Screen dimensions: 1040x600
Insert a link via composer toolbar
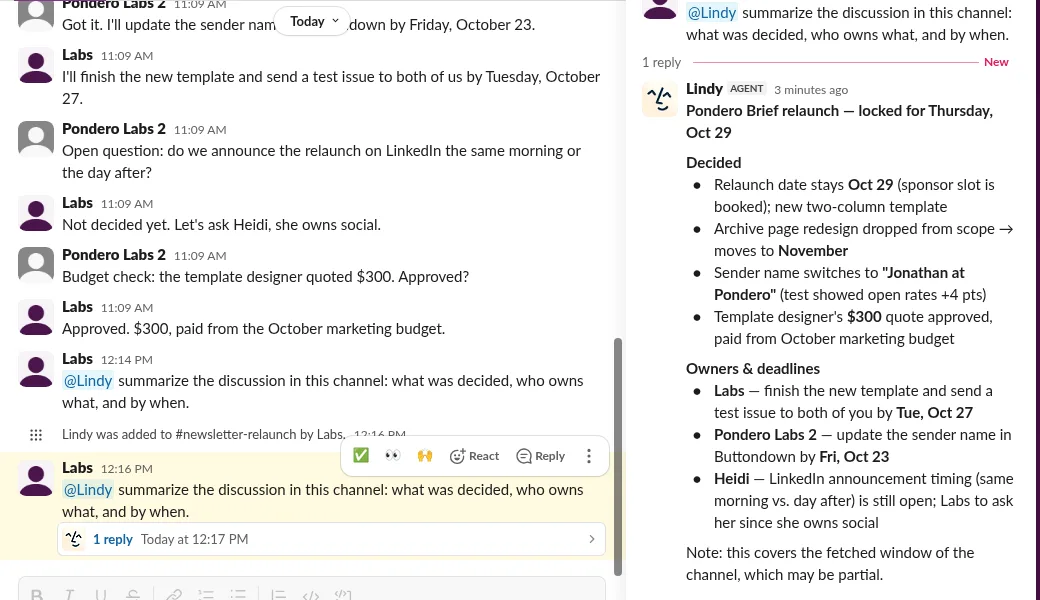coord(174,594)
